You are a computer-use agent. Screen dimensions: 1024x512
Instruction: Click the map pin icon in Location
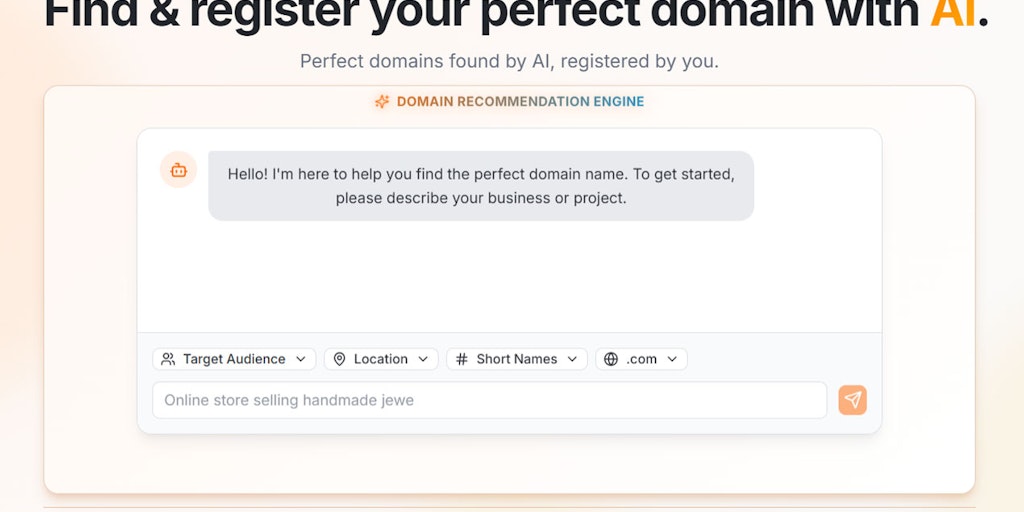[339, 359]
